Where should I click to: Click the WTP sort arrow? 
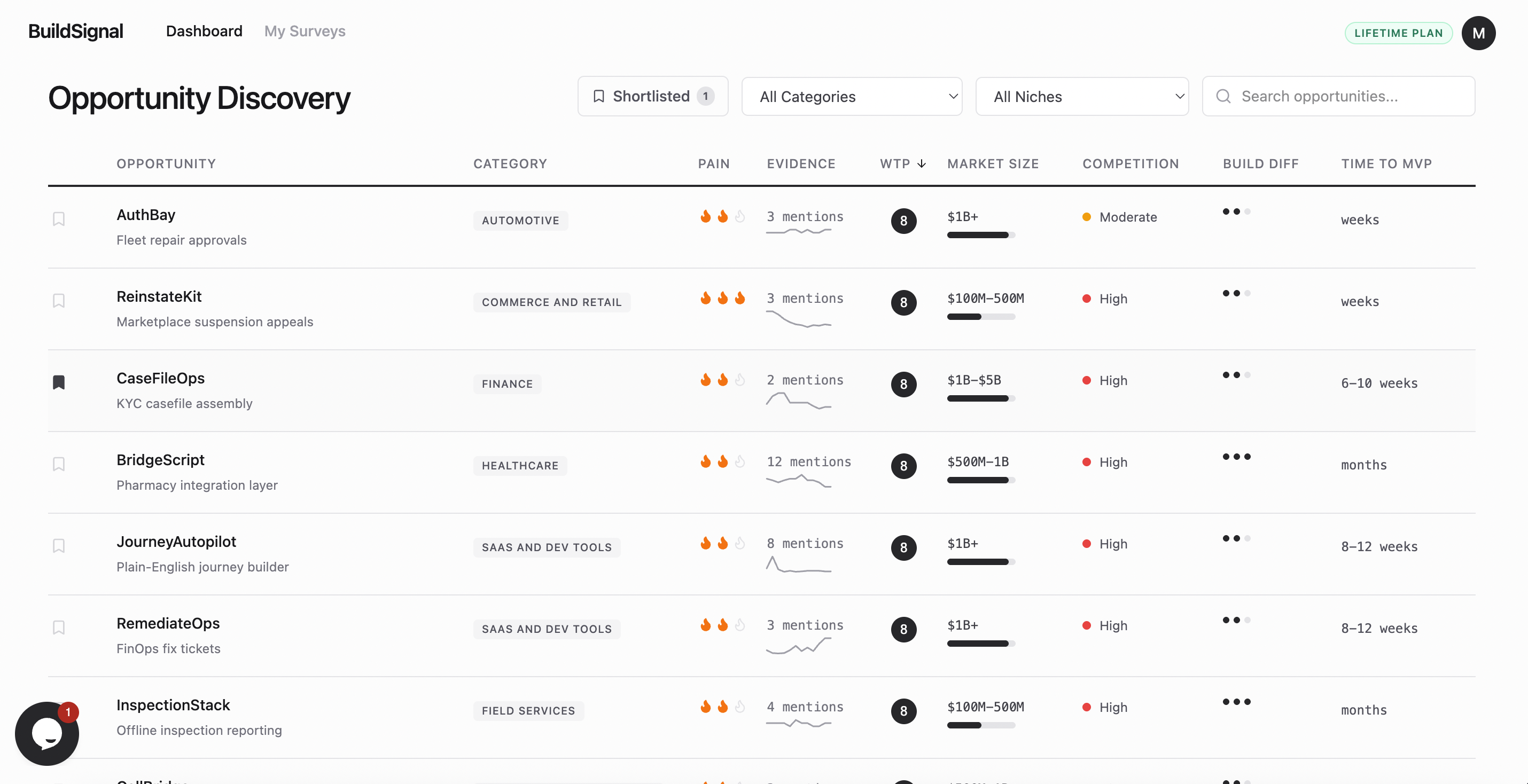pyautogui.click(x=921, y=163)
